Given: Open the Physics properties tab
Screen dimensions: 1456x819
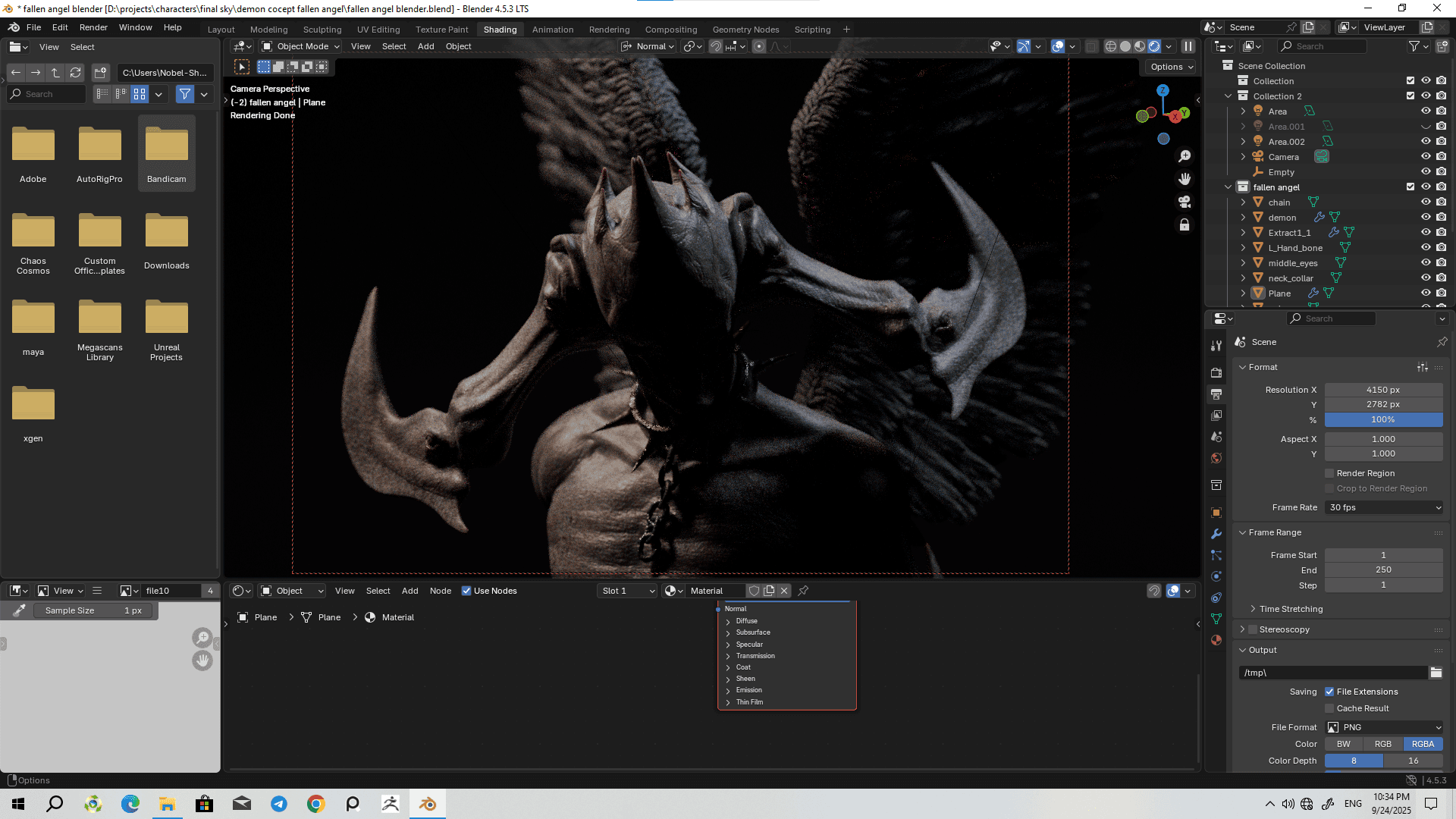Looking at the screenshot, I should 1216,576.
